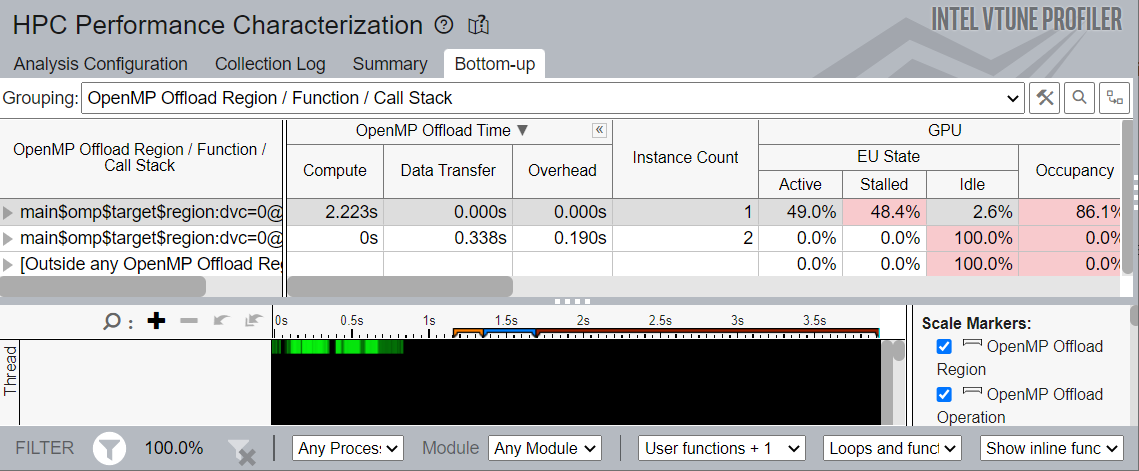
Task: Click the Compute column header
Action: [335, 171]
